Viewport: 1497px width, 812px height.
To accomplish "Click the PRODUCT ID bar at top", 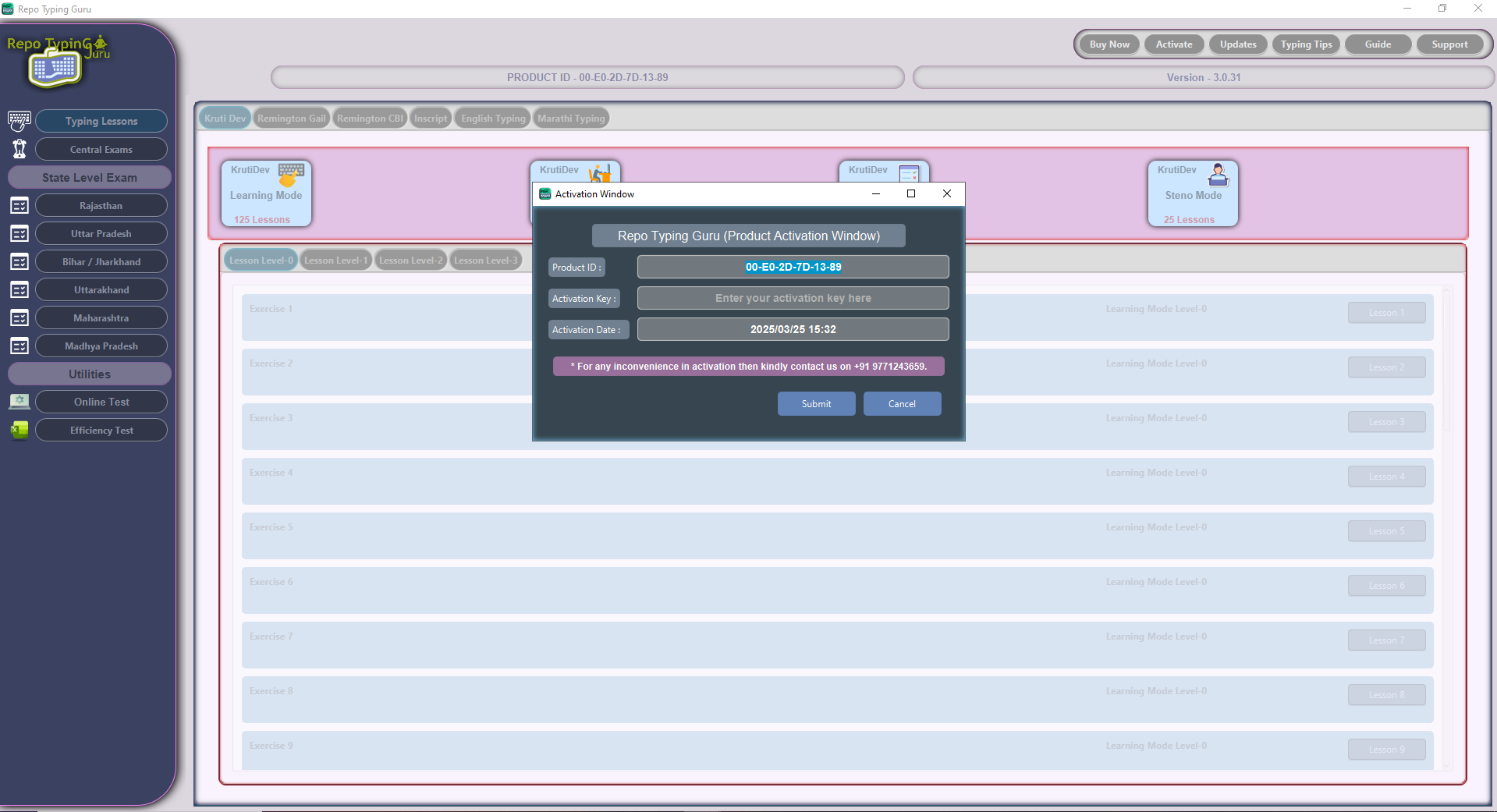I will [x=587, y=77].
